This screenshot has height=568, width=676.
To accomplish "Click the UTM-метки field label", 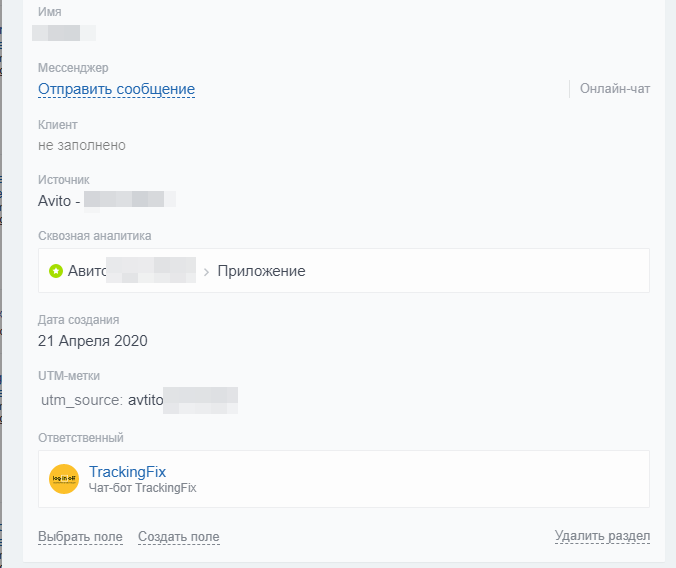I will [x=69, y=376].
